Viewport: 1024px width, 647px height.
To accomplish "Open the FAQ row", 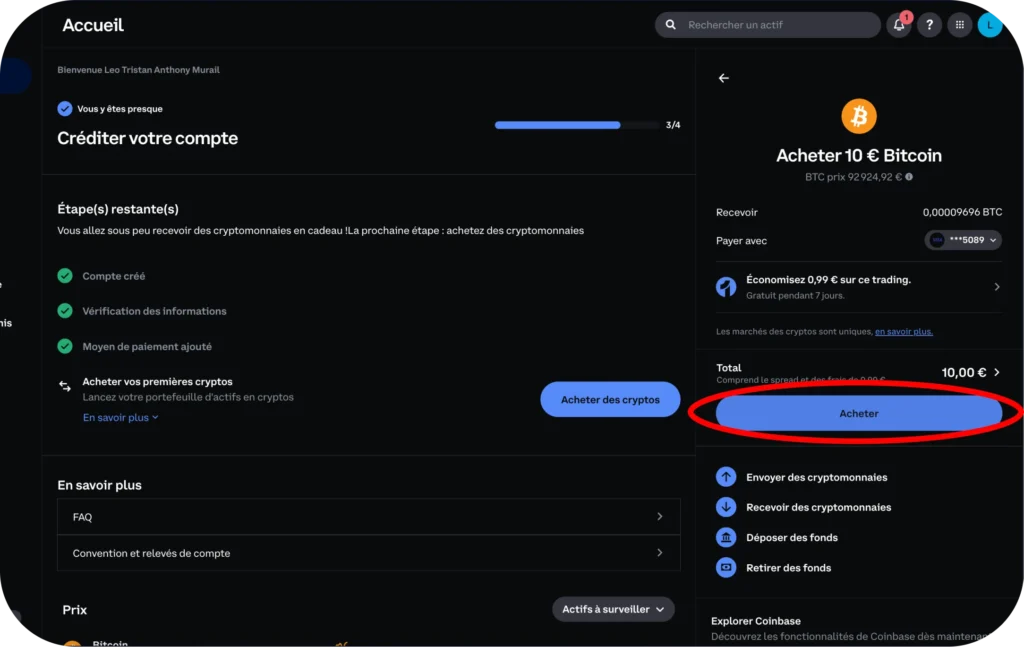I will (368, 517).
